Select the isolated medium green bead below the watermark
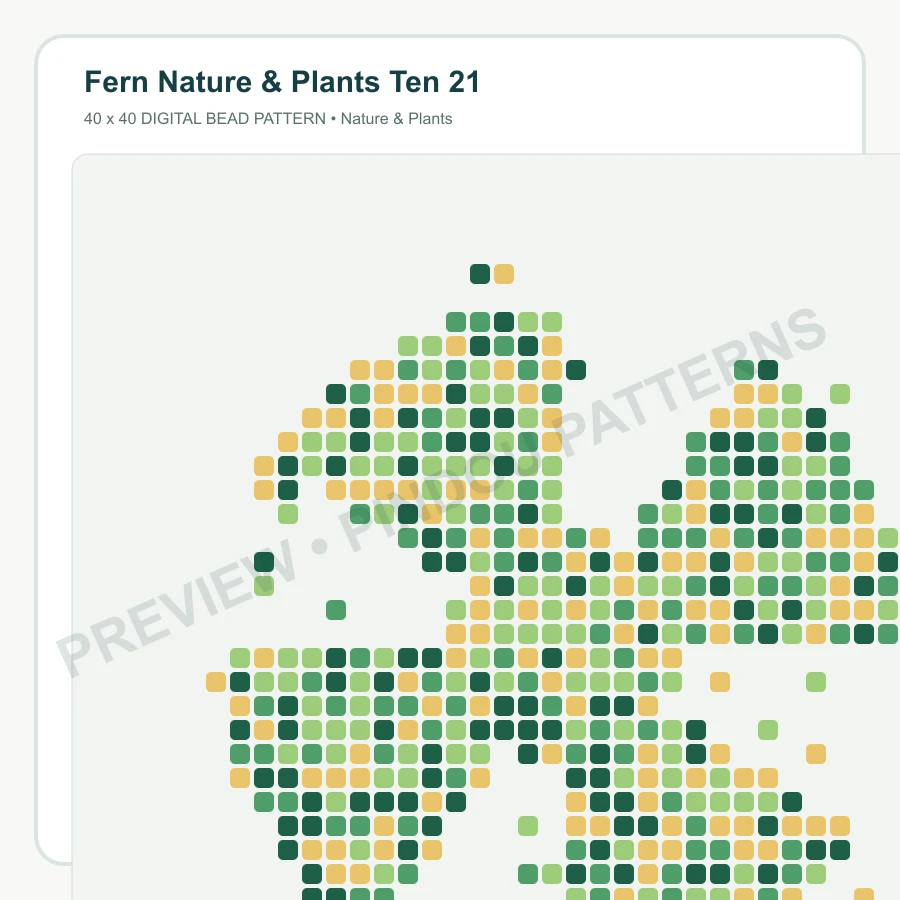 [x=336, y=610]
